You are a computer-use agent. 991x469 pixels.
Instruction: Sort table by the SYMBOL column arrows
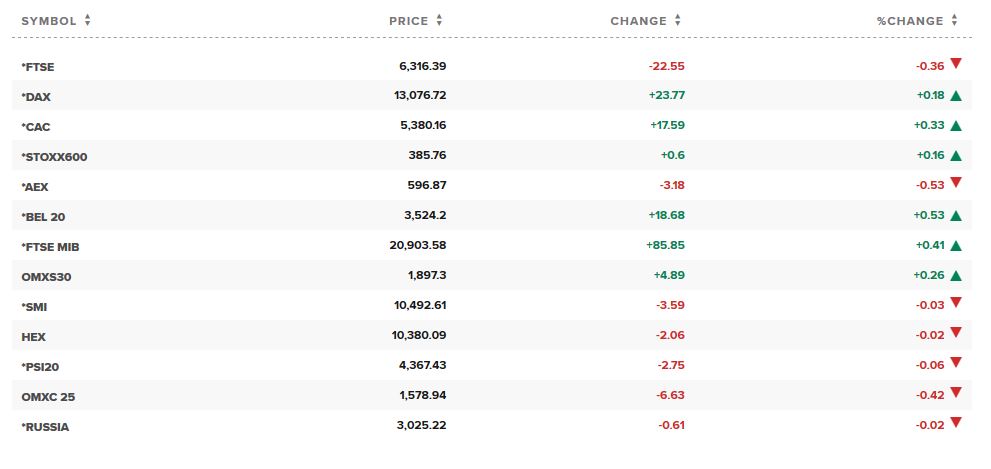coord(87,20)
